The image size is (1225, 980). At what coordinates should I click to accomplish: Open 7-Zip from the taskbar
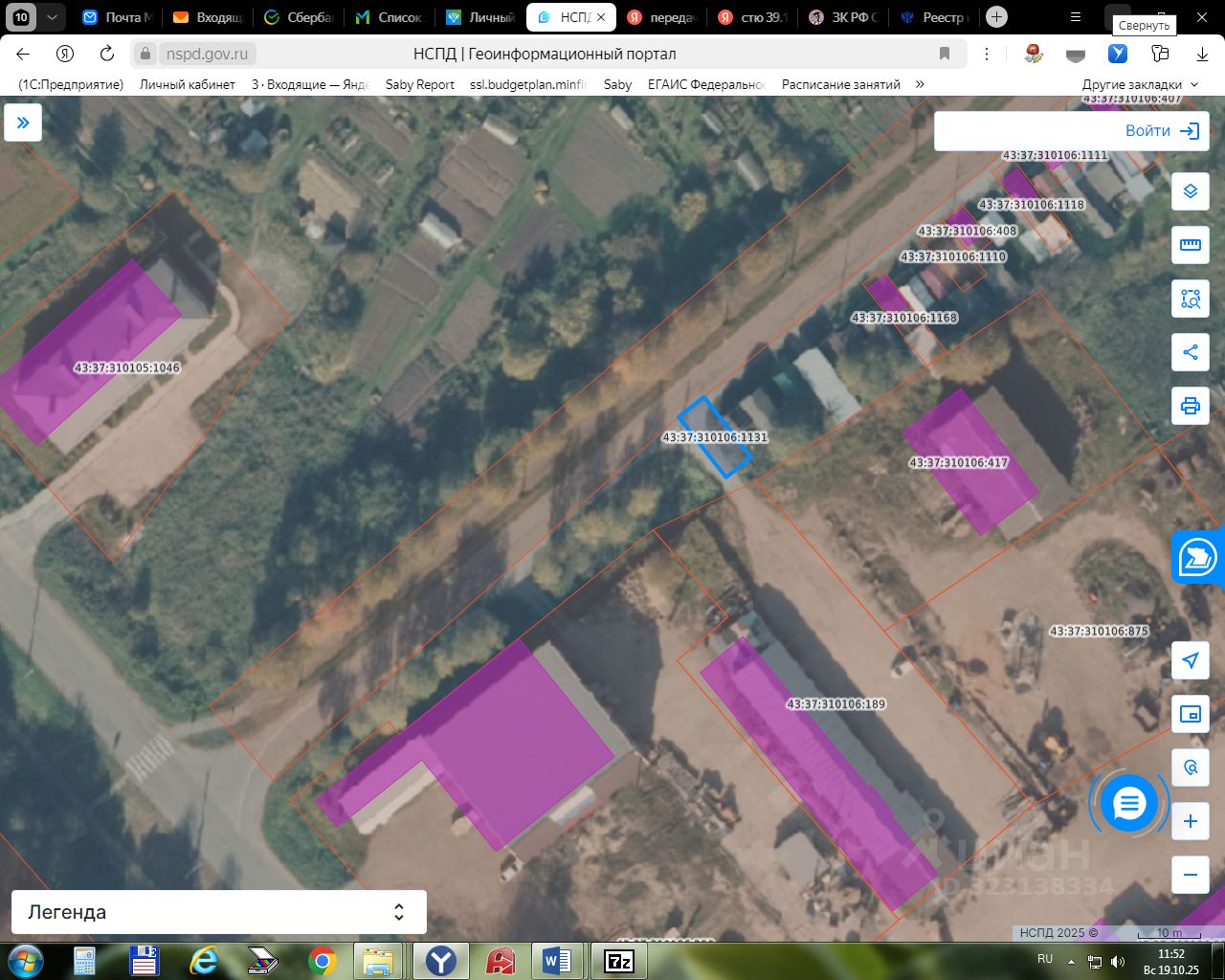coord(618,960)
